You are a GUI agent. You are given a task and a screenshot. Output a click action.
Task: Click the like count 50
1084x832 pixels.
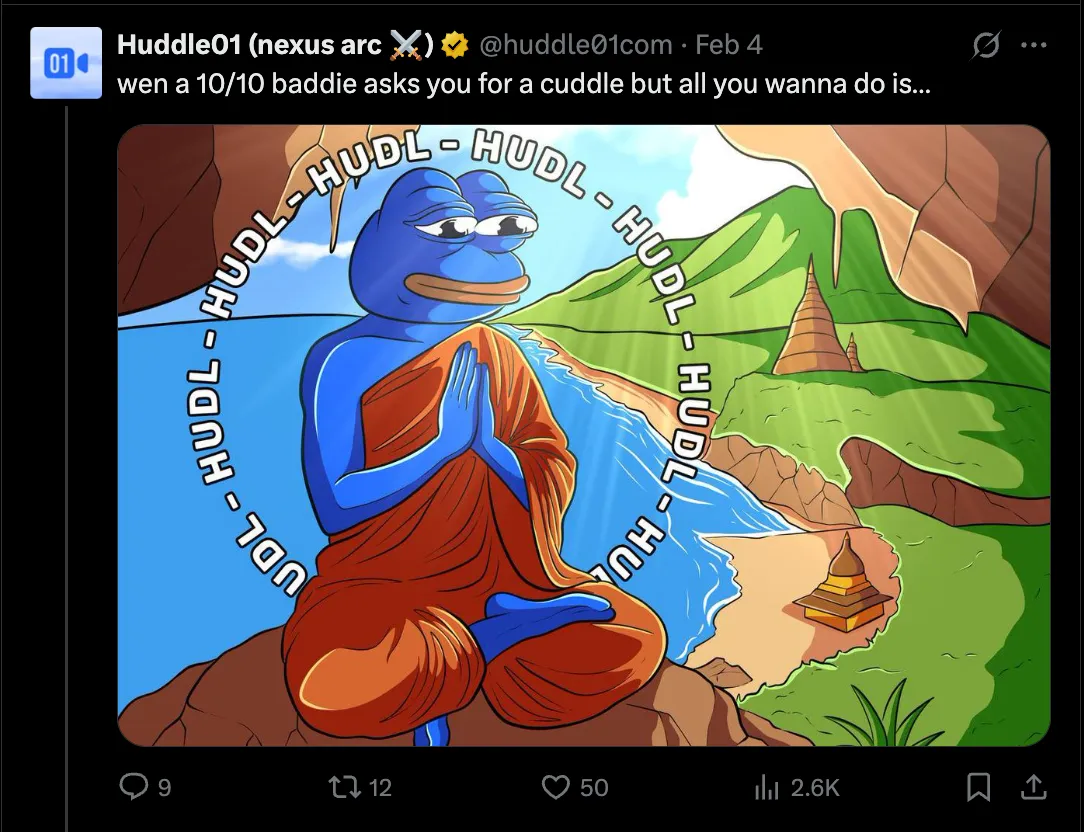pyautogui.click(x=594, y=788)
